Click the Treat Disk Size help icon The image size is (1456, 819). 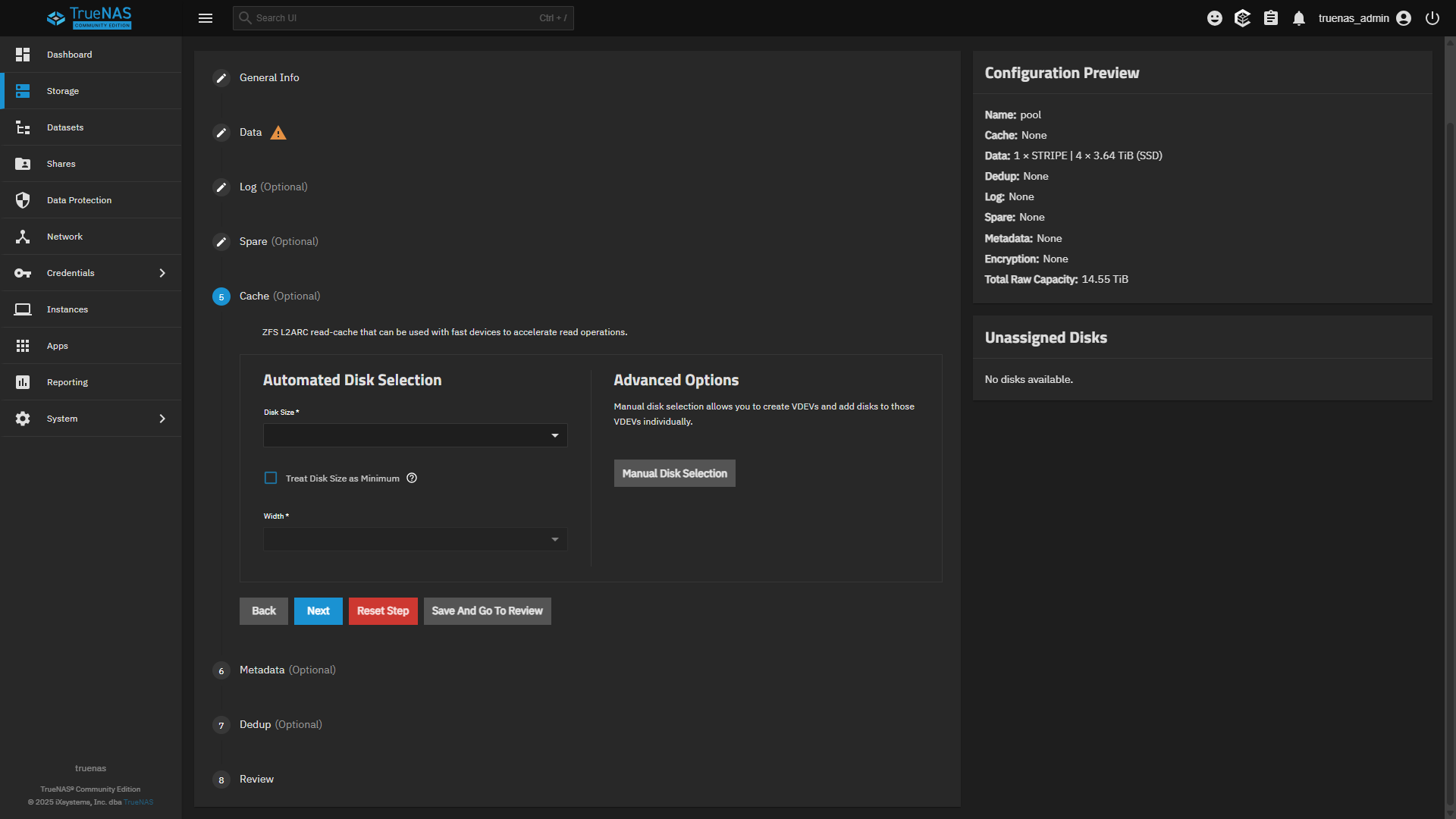[412, 478]
